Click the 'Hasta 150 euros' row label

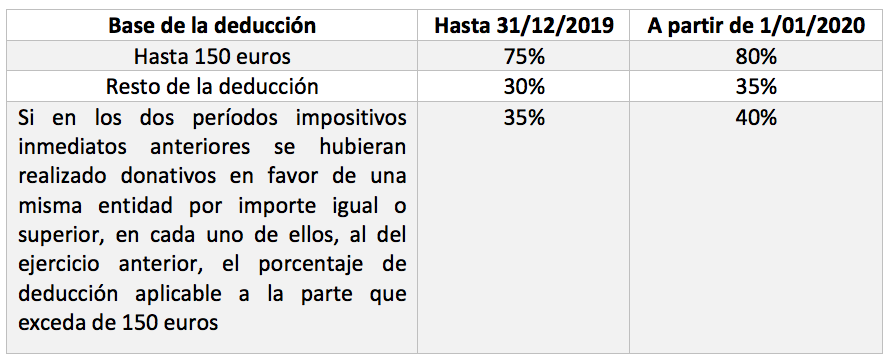(x=212, y=56)
